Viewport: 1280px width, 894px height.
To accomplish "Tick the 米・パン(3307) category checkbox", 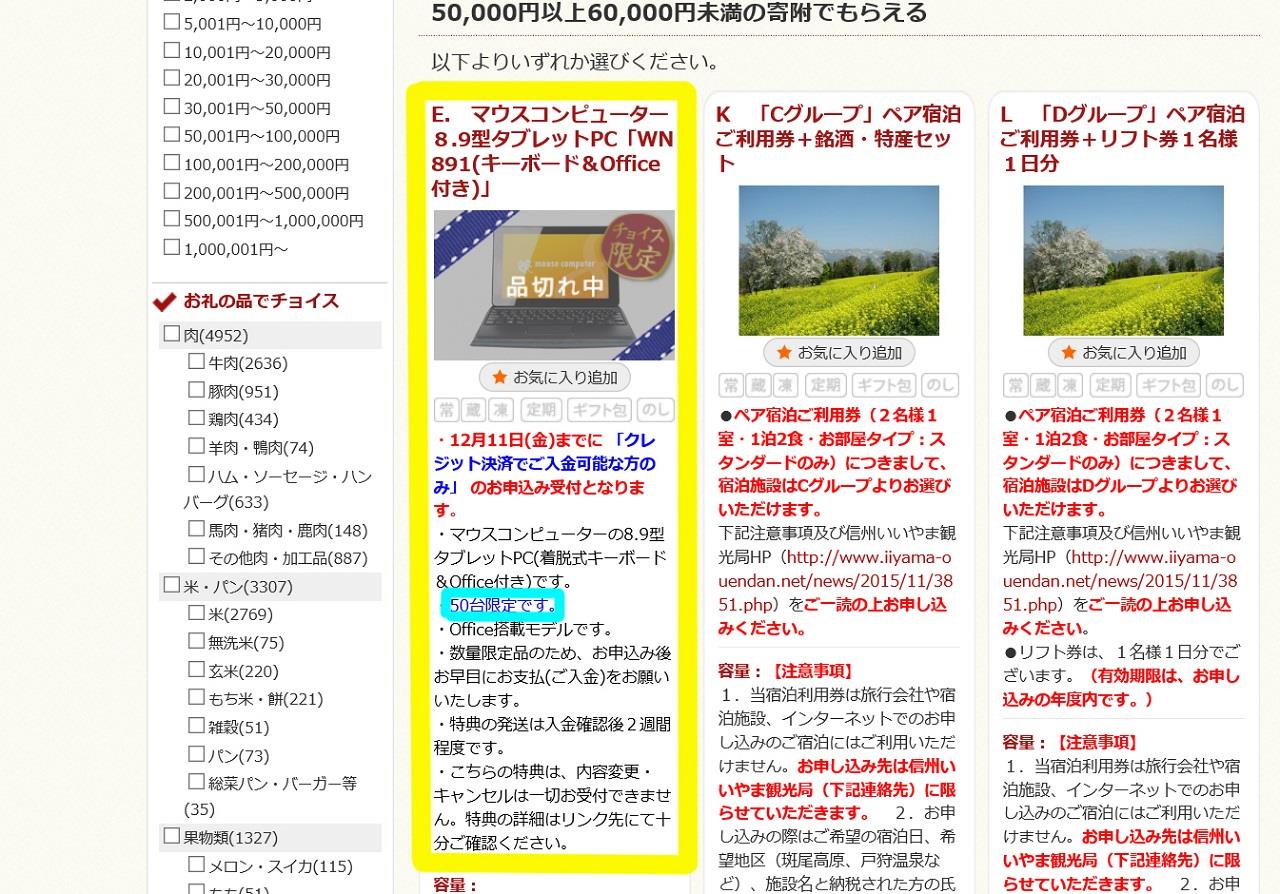I will tap(172, 584).
